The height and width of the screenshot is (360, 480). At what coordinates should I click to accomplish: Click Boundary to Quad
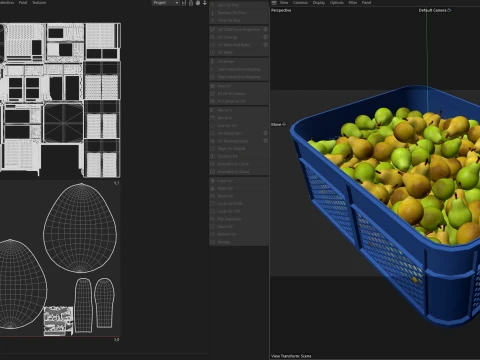pos(239,171)
